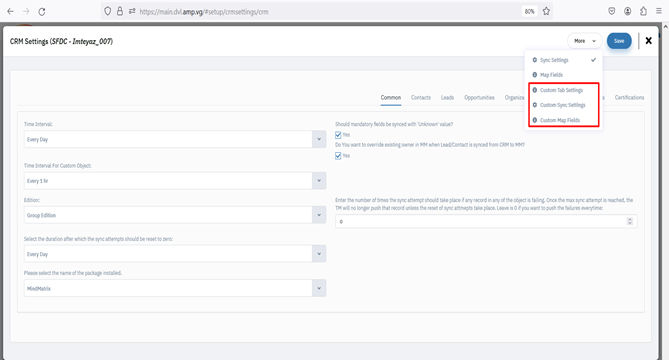Click the gear icon beside Custom Tab Settings
The width and height of the screenshot is (669, 360).
[535, 90]
